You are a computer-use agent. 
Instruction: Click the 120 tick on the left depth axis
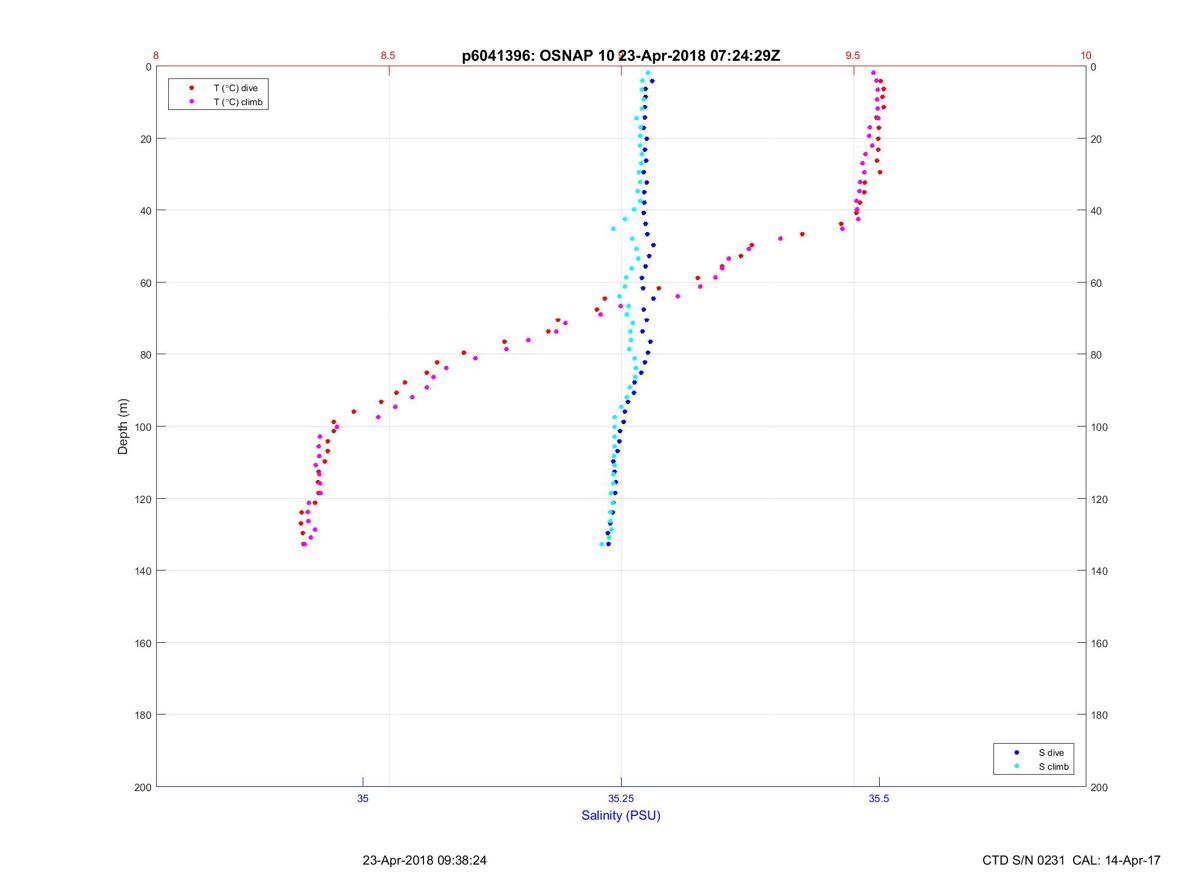(x=141, y=499)
